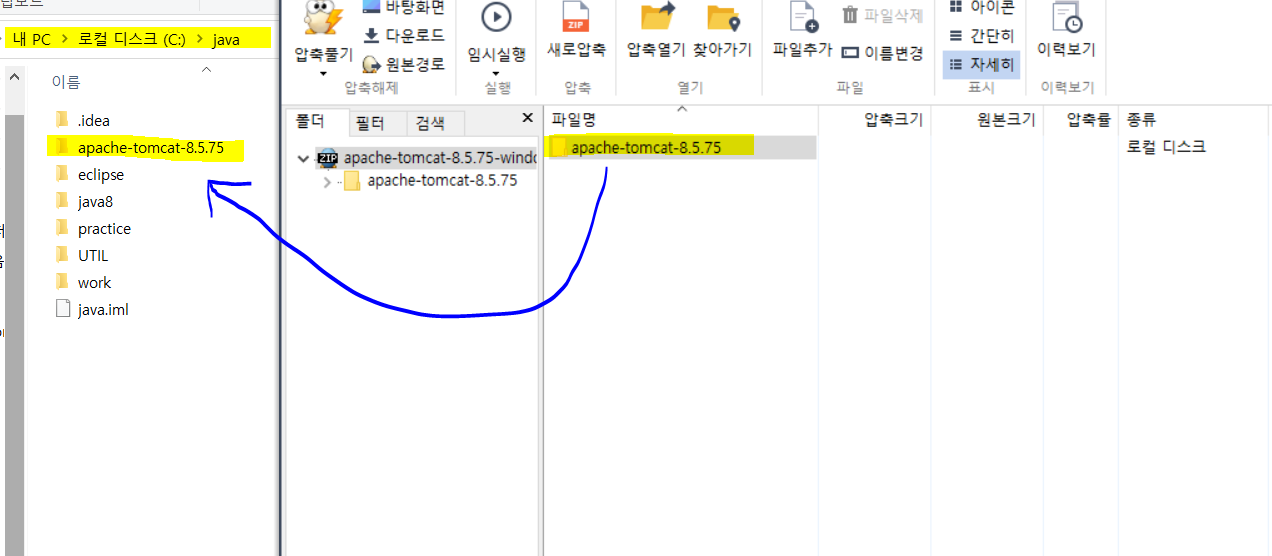
Task: Extract to 다운로드 folder
Action: [403, 36]
